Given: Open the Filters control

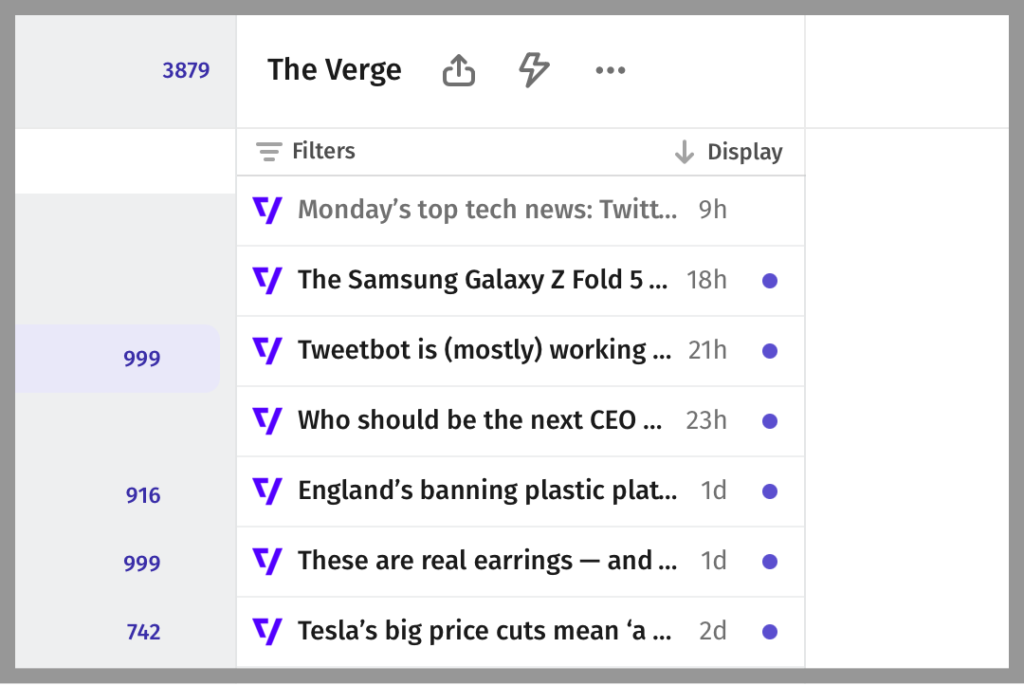Looking at the screenshot, I should (x=306, y=151).
